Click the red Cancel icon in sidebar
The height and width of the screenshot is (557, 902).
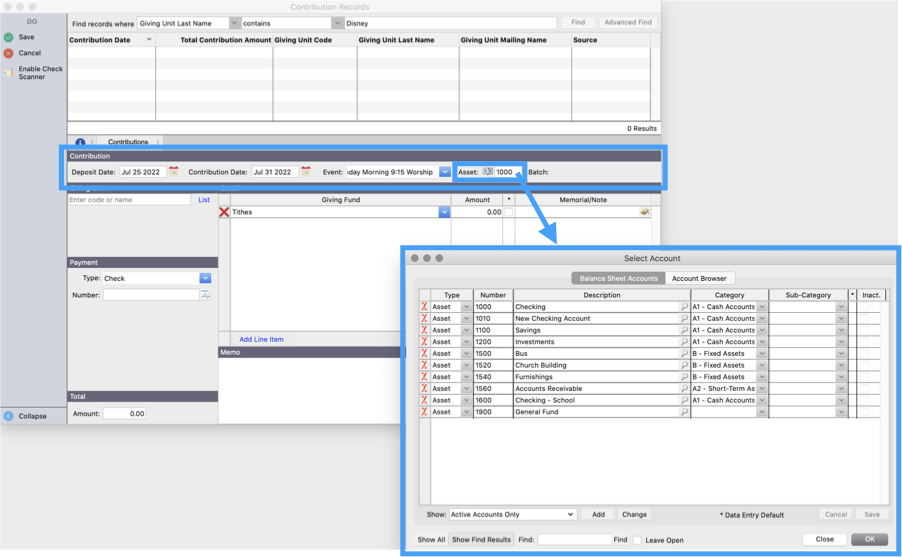click(x=8, y=53)
